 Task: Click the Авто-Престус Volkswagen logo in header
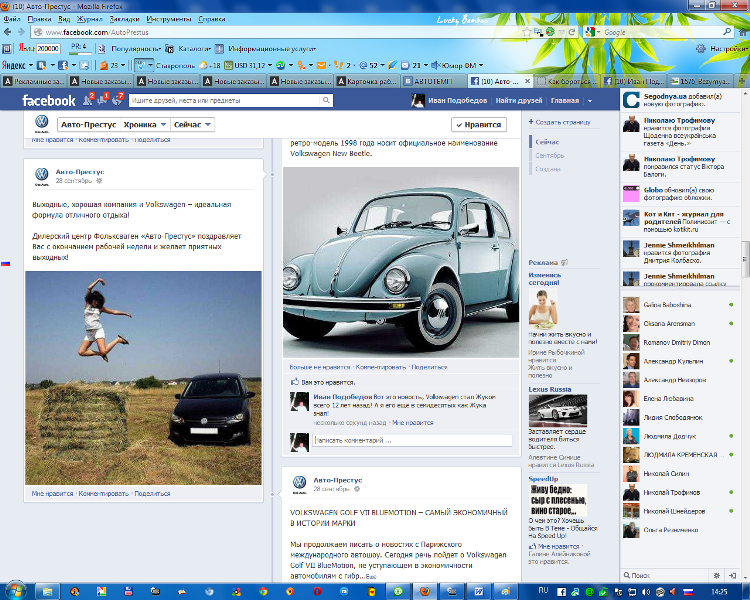pos(42,124)
